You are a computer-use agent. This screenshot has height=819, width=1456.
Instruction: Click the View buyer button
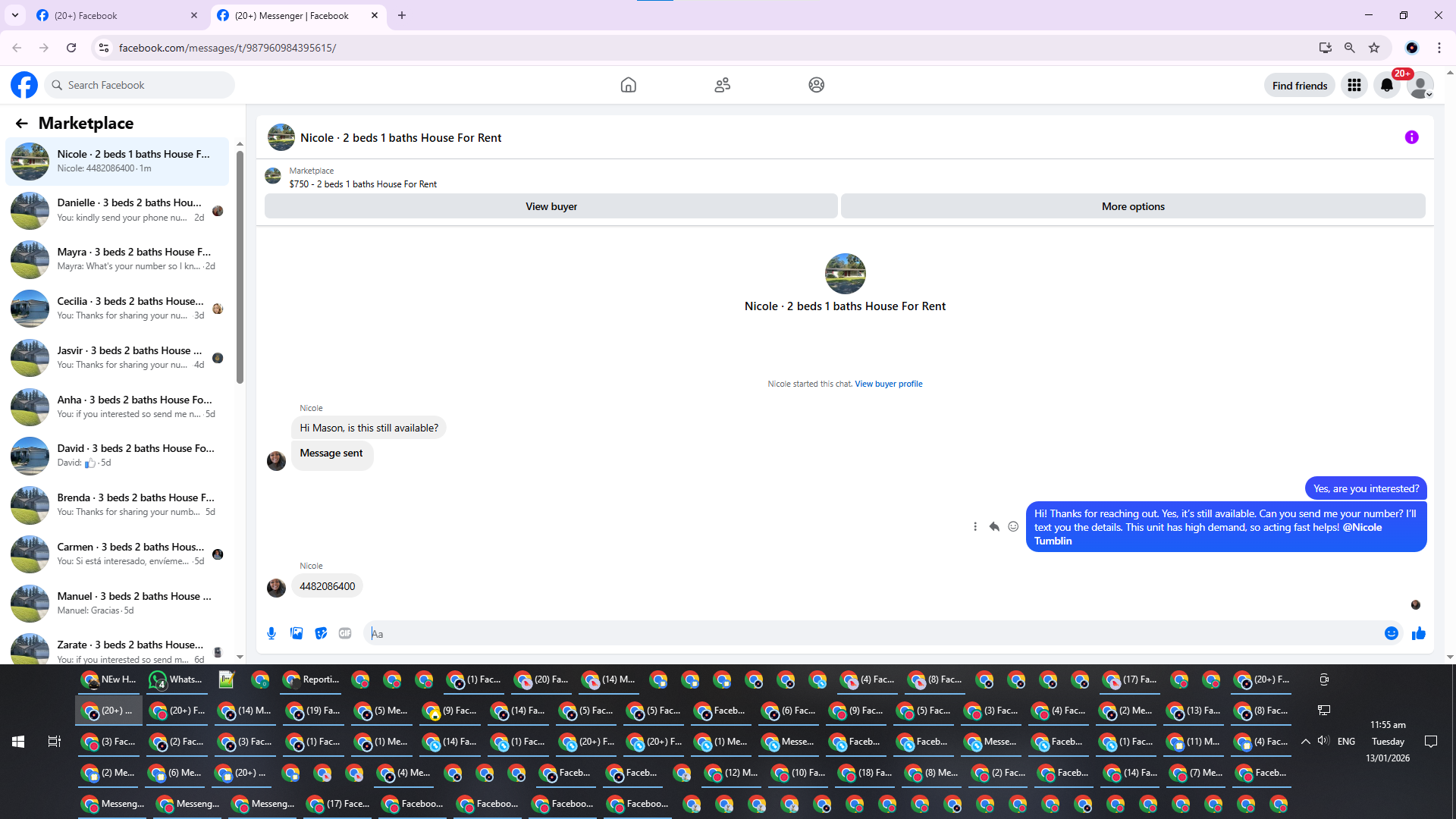(x=551, y=206)
